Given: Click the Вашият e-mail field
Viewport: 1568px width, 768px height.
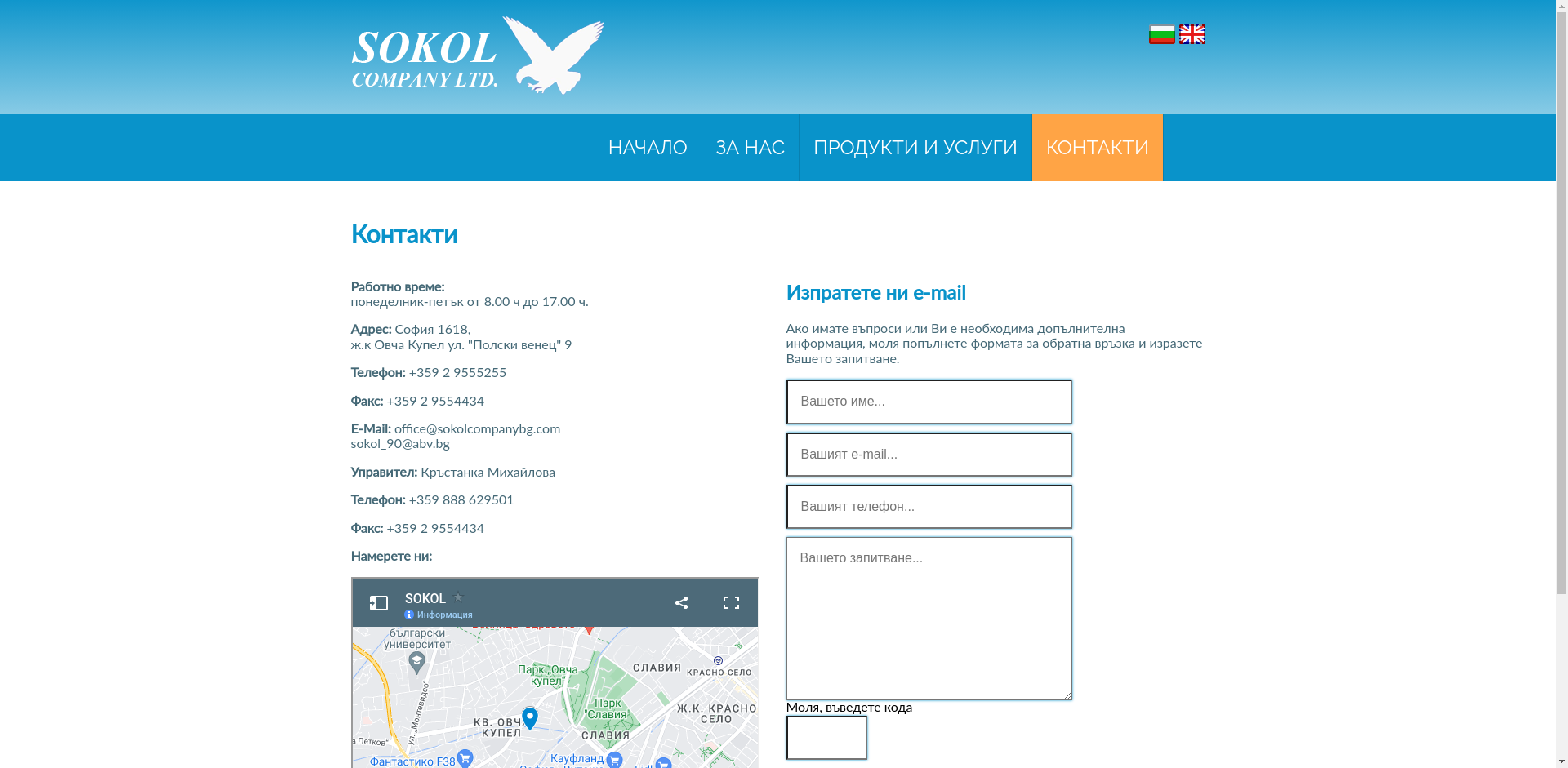Looking at the screenshot, I should click(x=929, y=454).
